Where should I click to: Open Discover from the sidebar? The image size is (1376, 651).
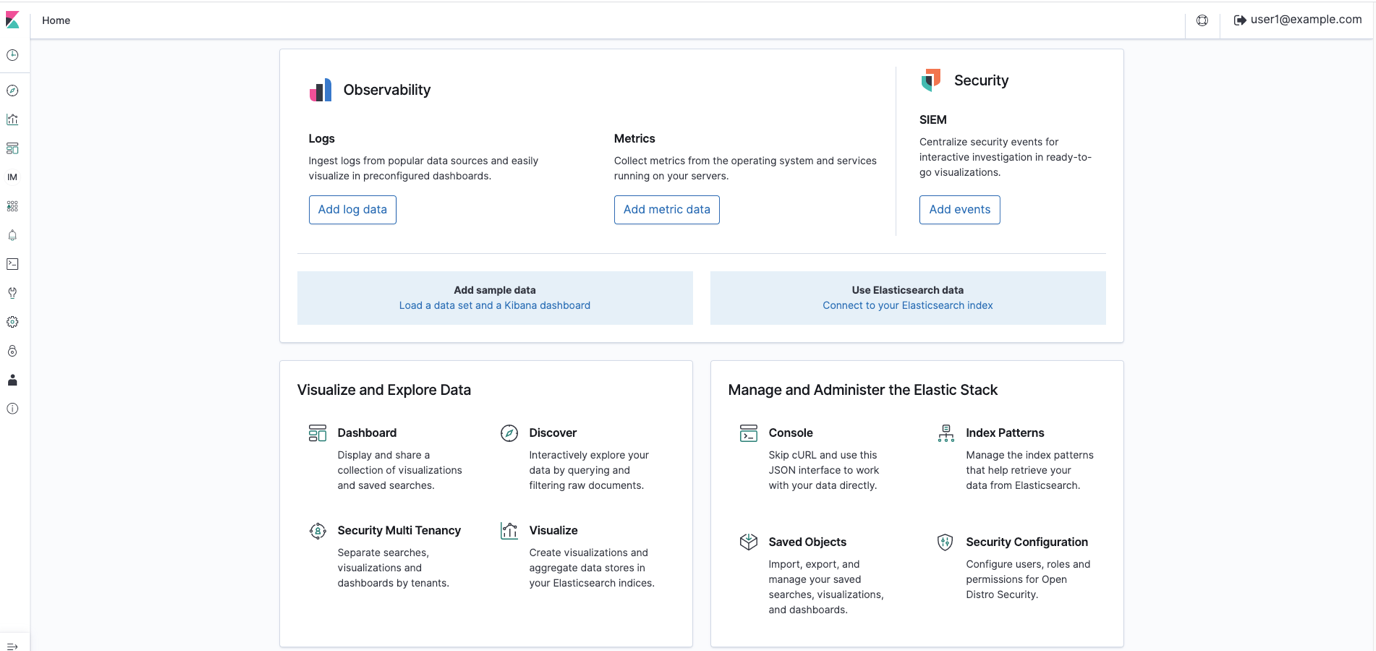click(13, 90)
